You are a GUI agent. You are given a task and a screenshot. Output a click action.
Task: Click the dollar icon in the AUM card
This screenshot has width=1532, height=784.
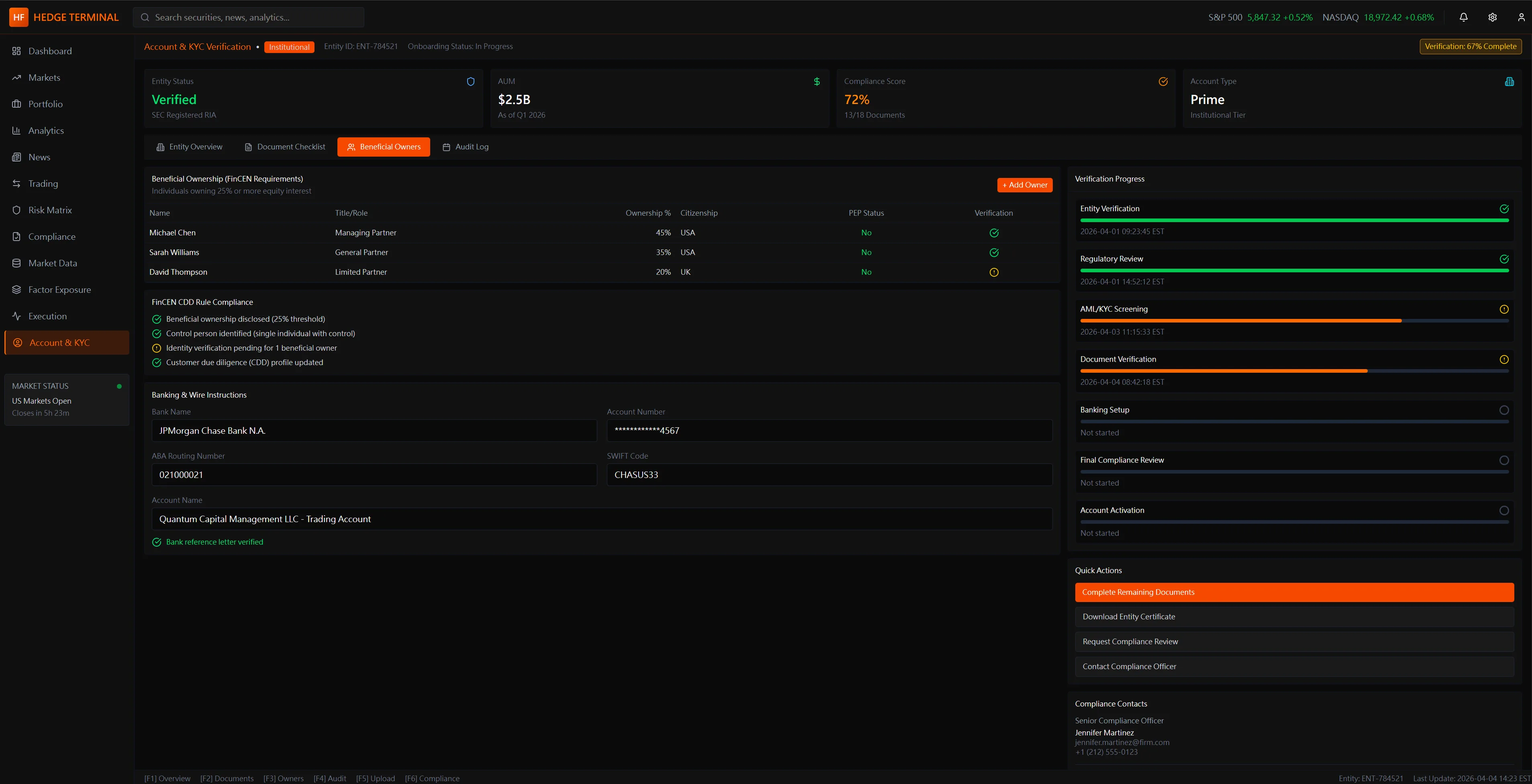[x=817, y=82]
